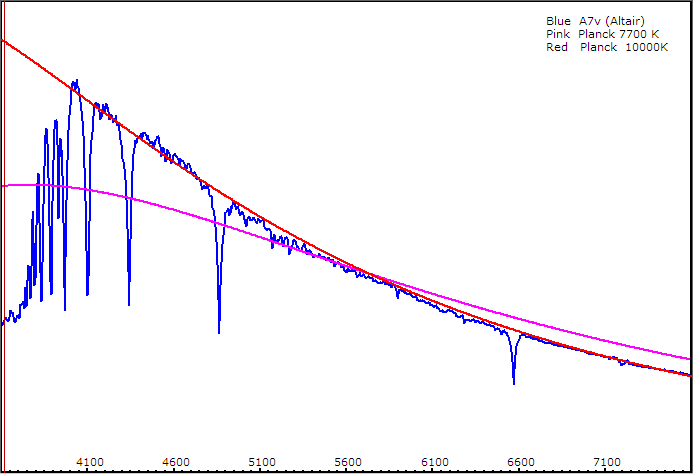Image resolution: width=693 pixels, height=474 pixels.
Task: Mark the deep absorption line before 5100
Action: click(219, 331)
